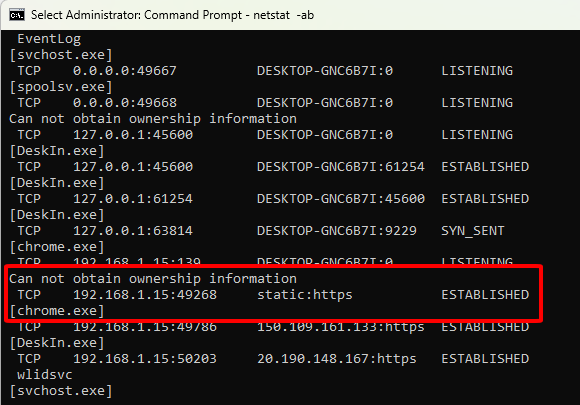
Task: Click local address '192.168.1.15:49268'
Action: click(x=145, y=295)
